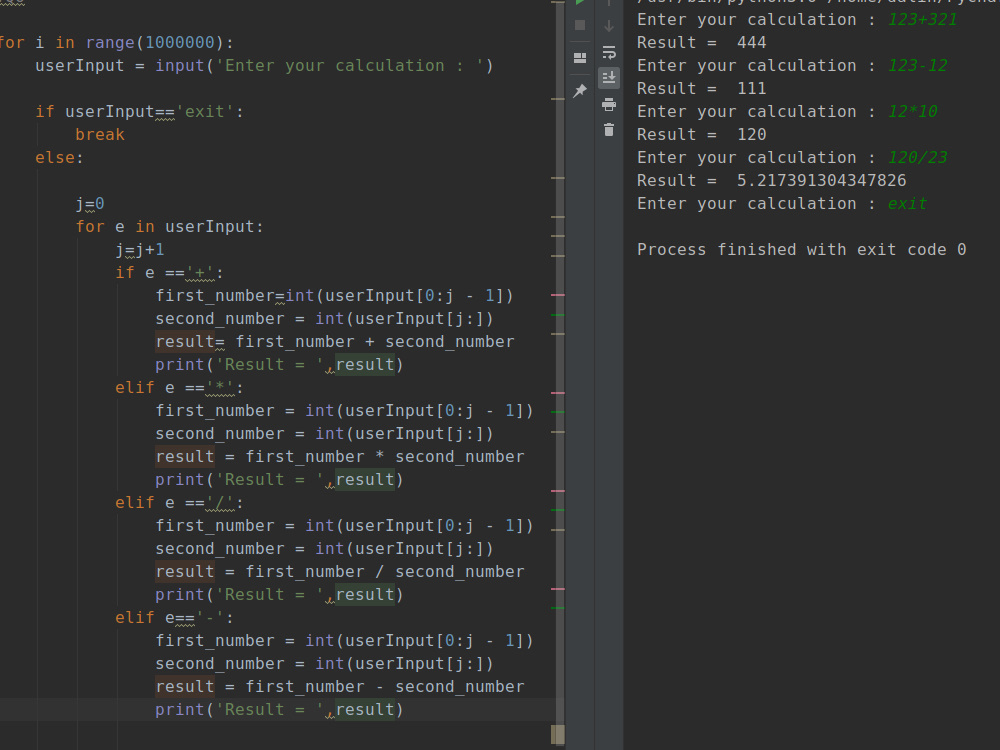The image size is (1000, 750).
Task: Click 'result = first_number / second_number' line
Action: tap(340, 571)
